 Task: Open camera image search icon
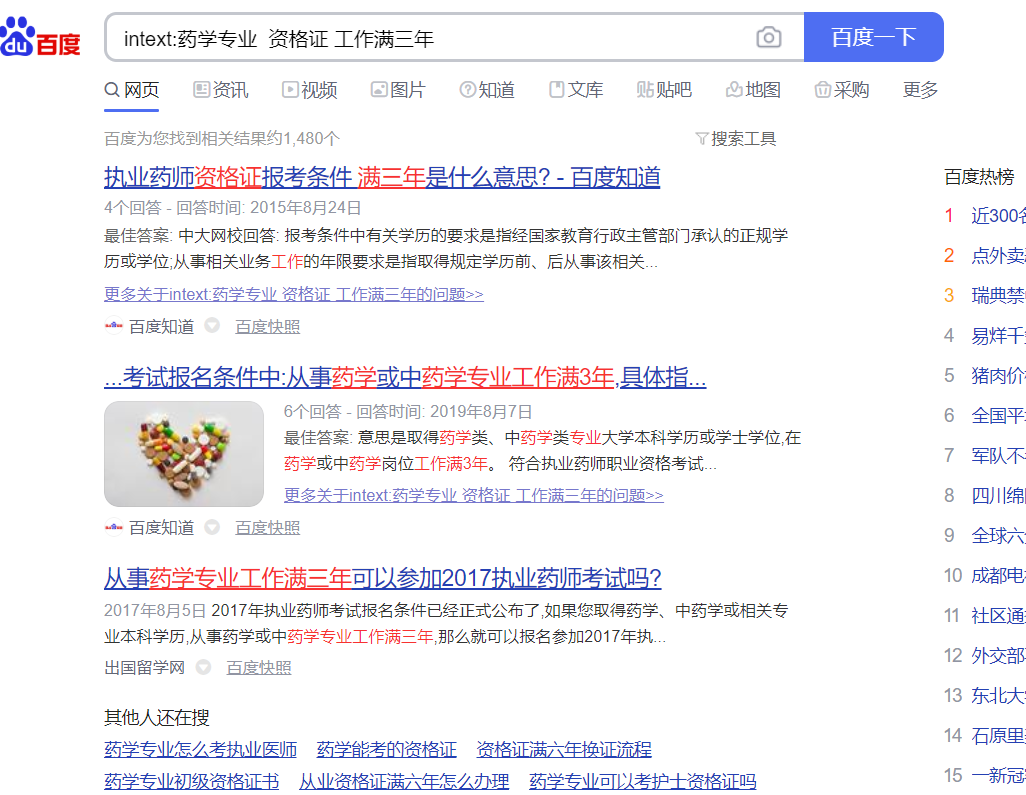click(768, 37)
